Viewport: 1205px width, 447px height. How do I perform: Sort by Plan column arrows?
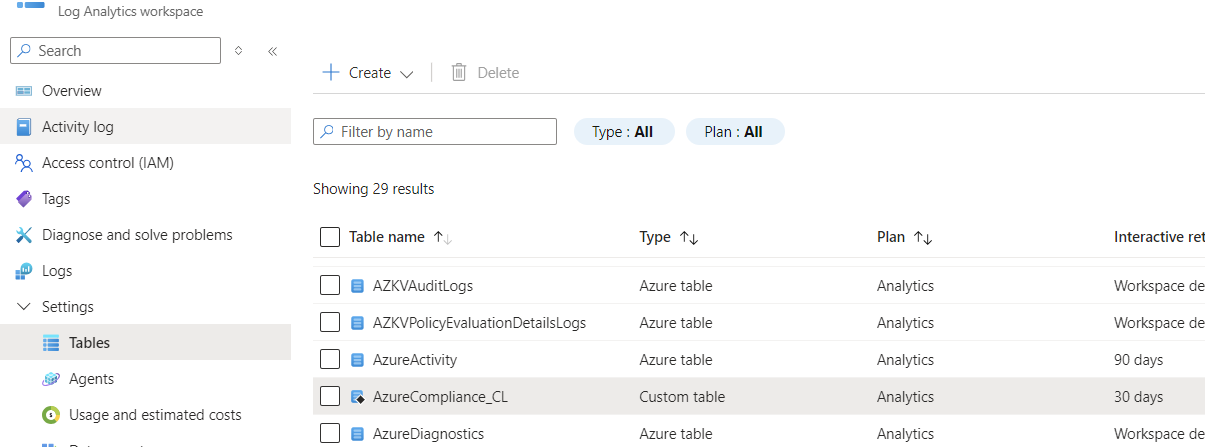pos(924,237)
